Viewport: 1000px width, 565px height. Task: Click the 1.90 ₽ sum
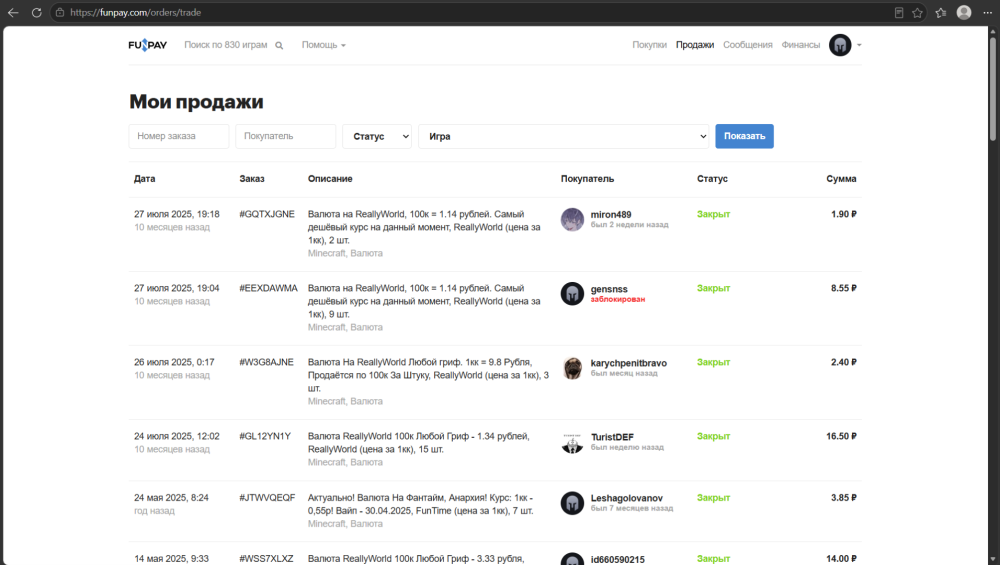click(x=843, y=214)
